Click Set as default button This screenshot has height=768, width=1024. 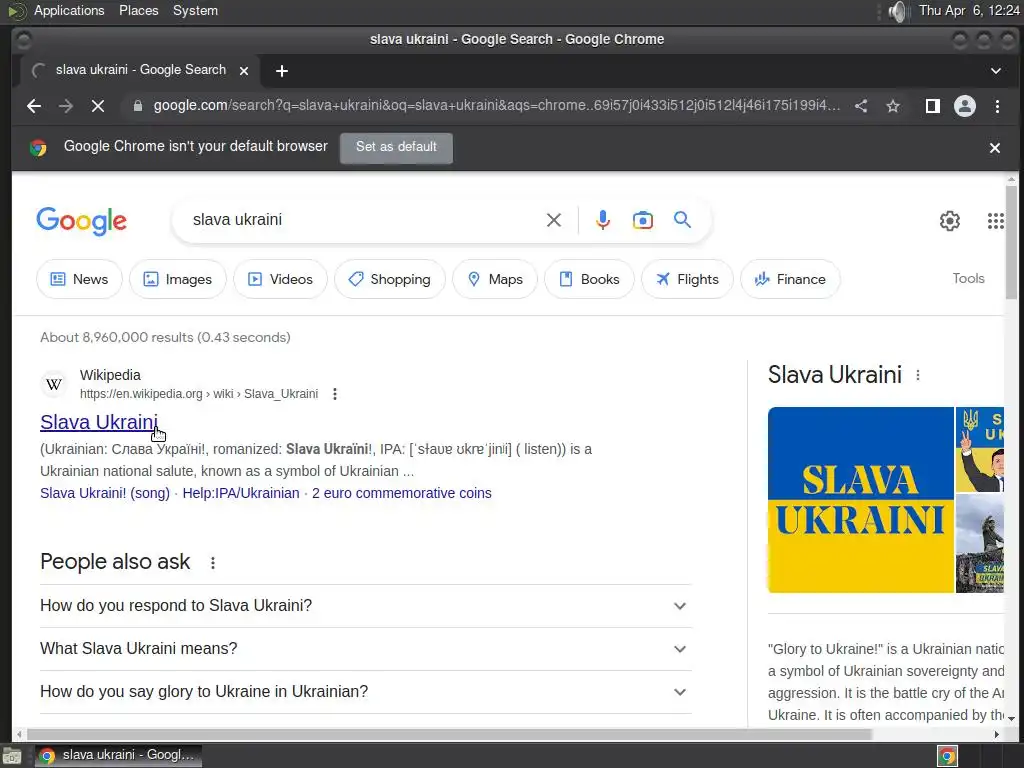click(396, 147)
